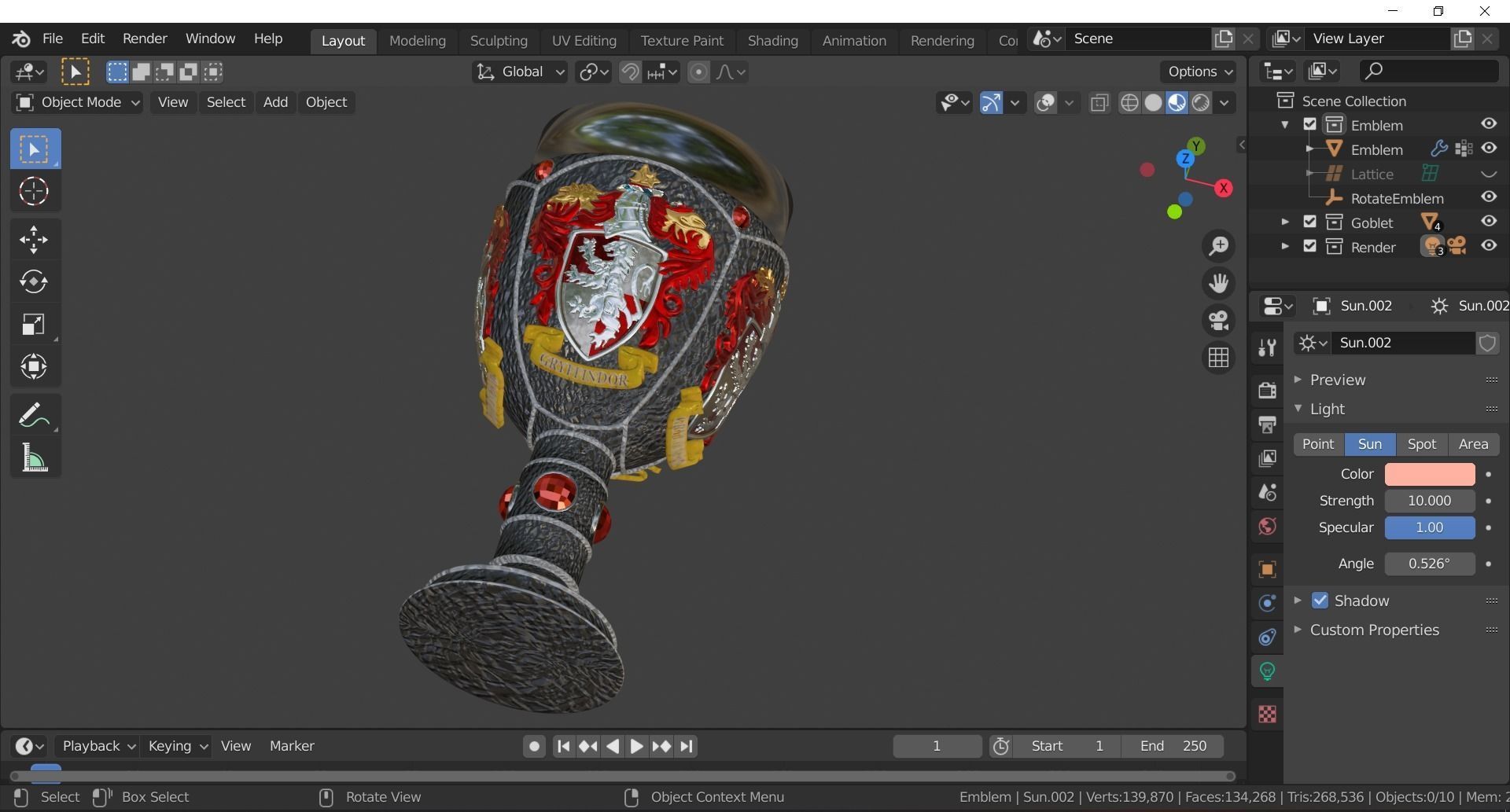The height and width of the screenshot is (812, 1510).
Task: Open the Output properties tab
Action: click(1267, 424)
